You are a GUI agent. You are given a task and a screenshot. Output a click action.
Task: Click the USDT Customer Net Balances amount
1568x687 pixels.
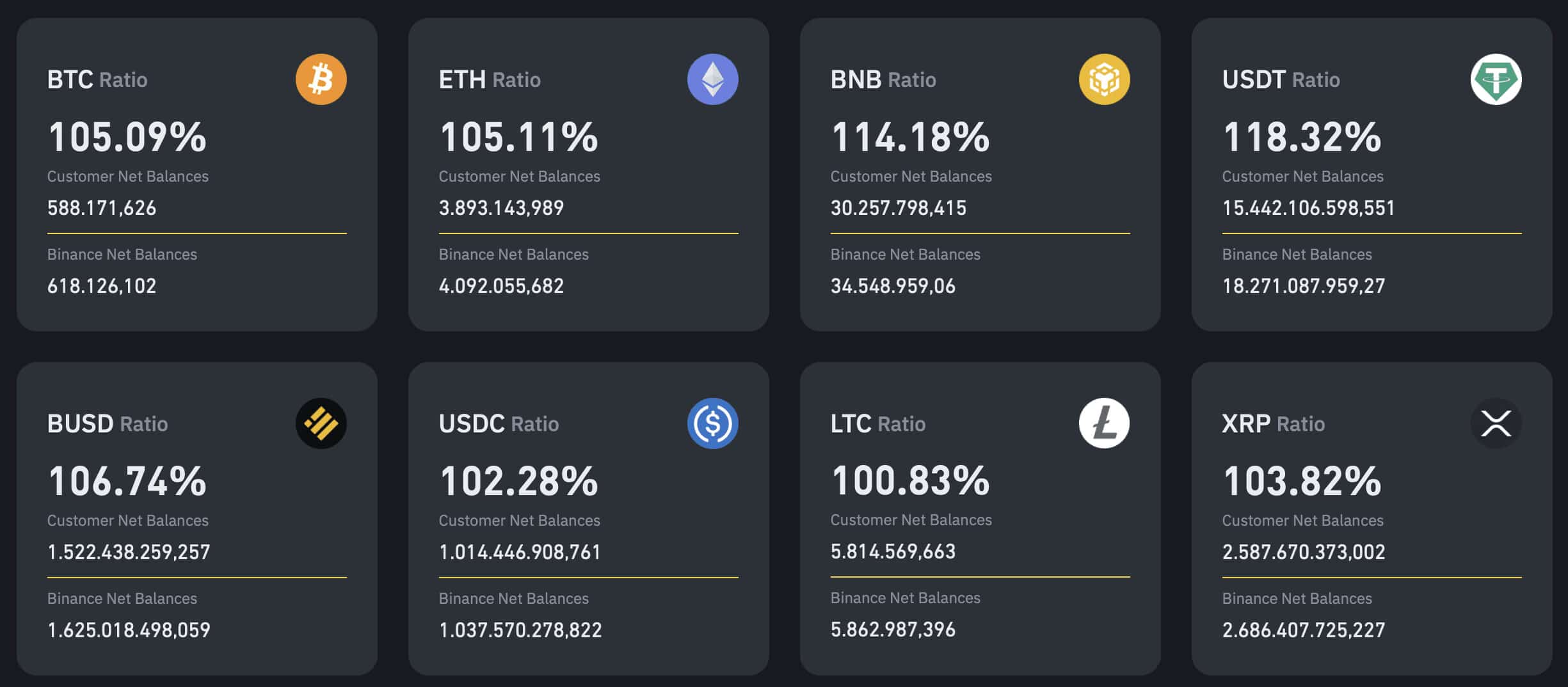pyautogui.click(x=1308, y=207)
